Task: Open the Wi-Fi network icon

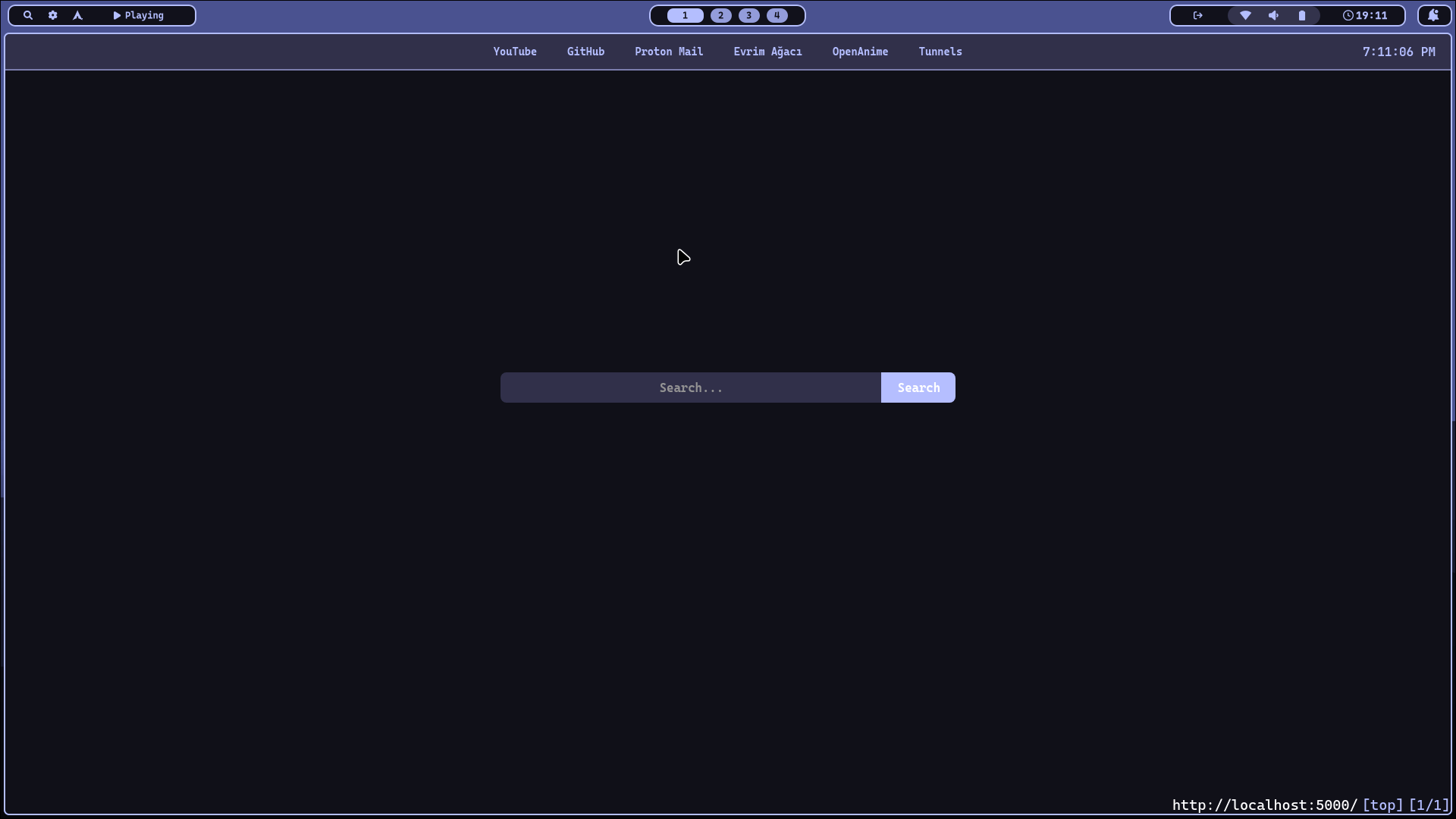Action: point(1245,15)
